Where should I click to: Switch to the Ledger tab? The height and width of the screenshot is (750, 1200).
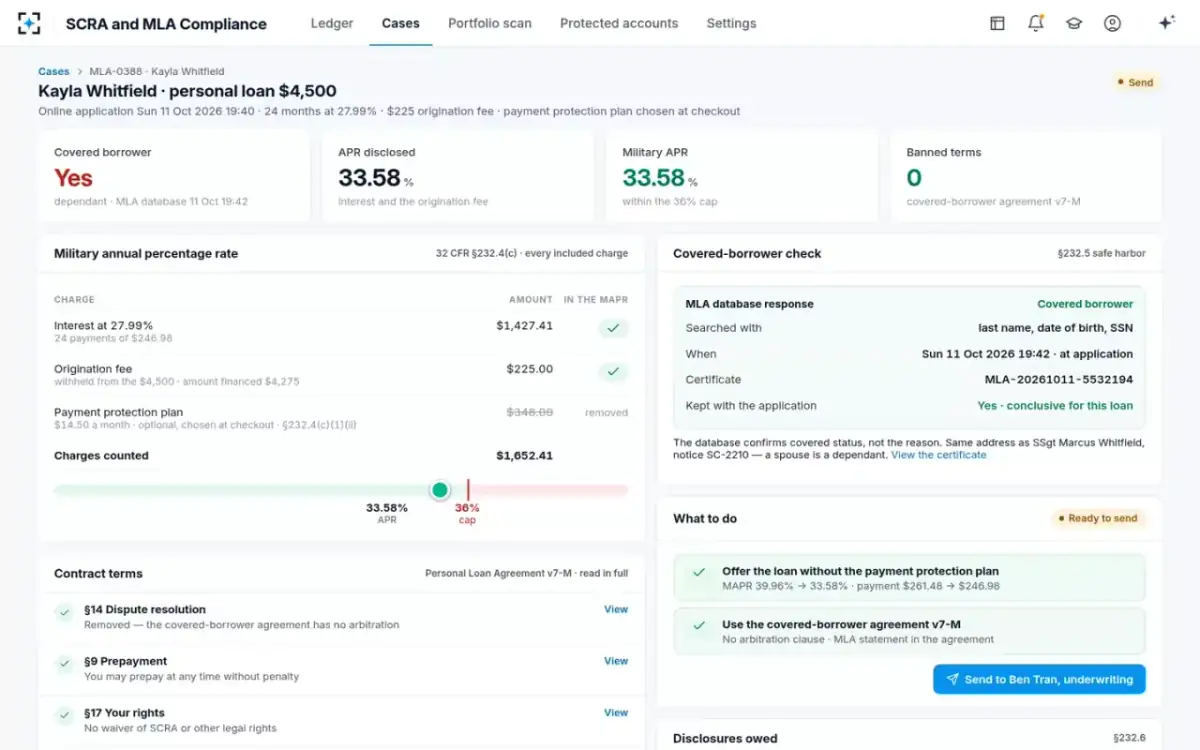click(x=332, y=23)
